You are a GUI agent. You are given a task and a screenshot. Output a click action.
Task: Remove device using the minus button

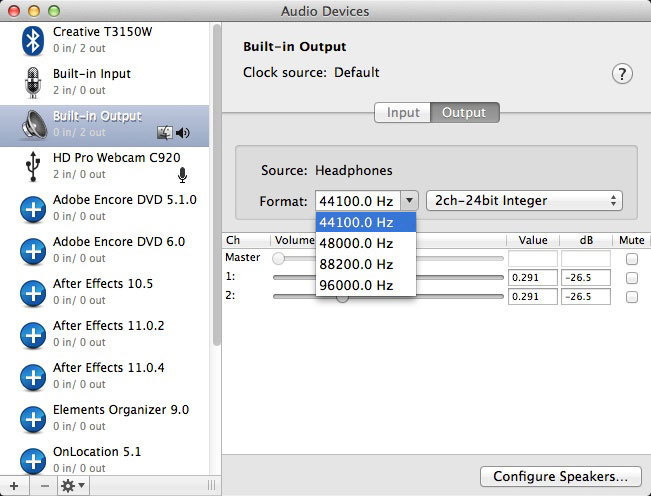click(44, 486)
